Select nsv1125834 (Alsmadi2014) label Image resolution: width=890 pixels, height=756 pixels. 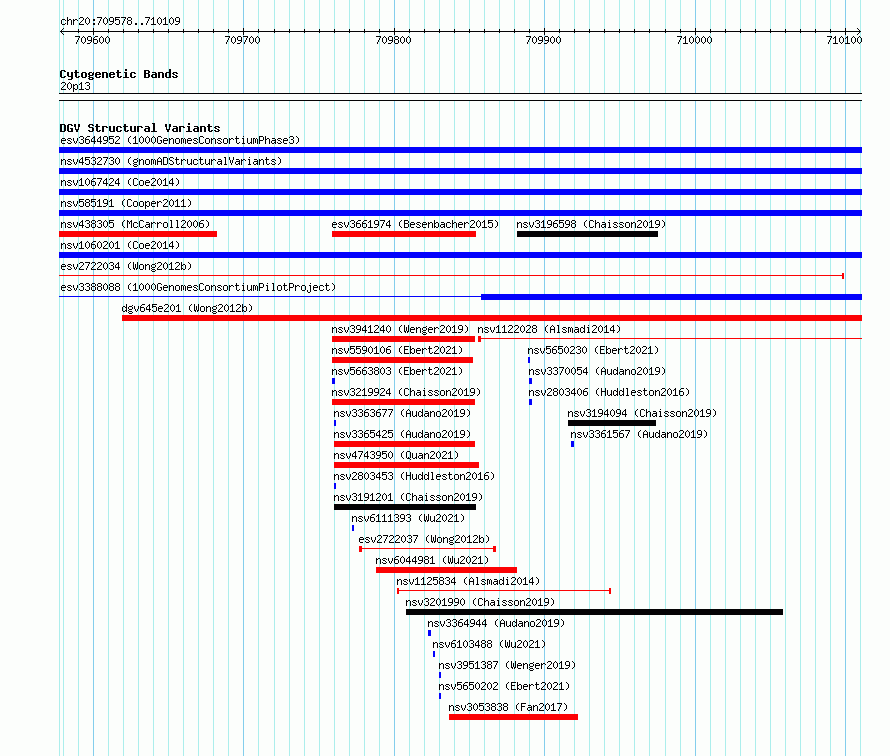[468, 581]
